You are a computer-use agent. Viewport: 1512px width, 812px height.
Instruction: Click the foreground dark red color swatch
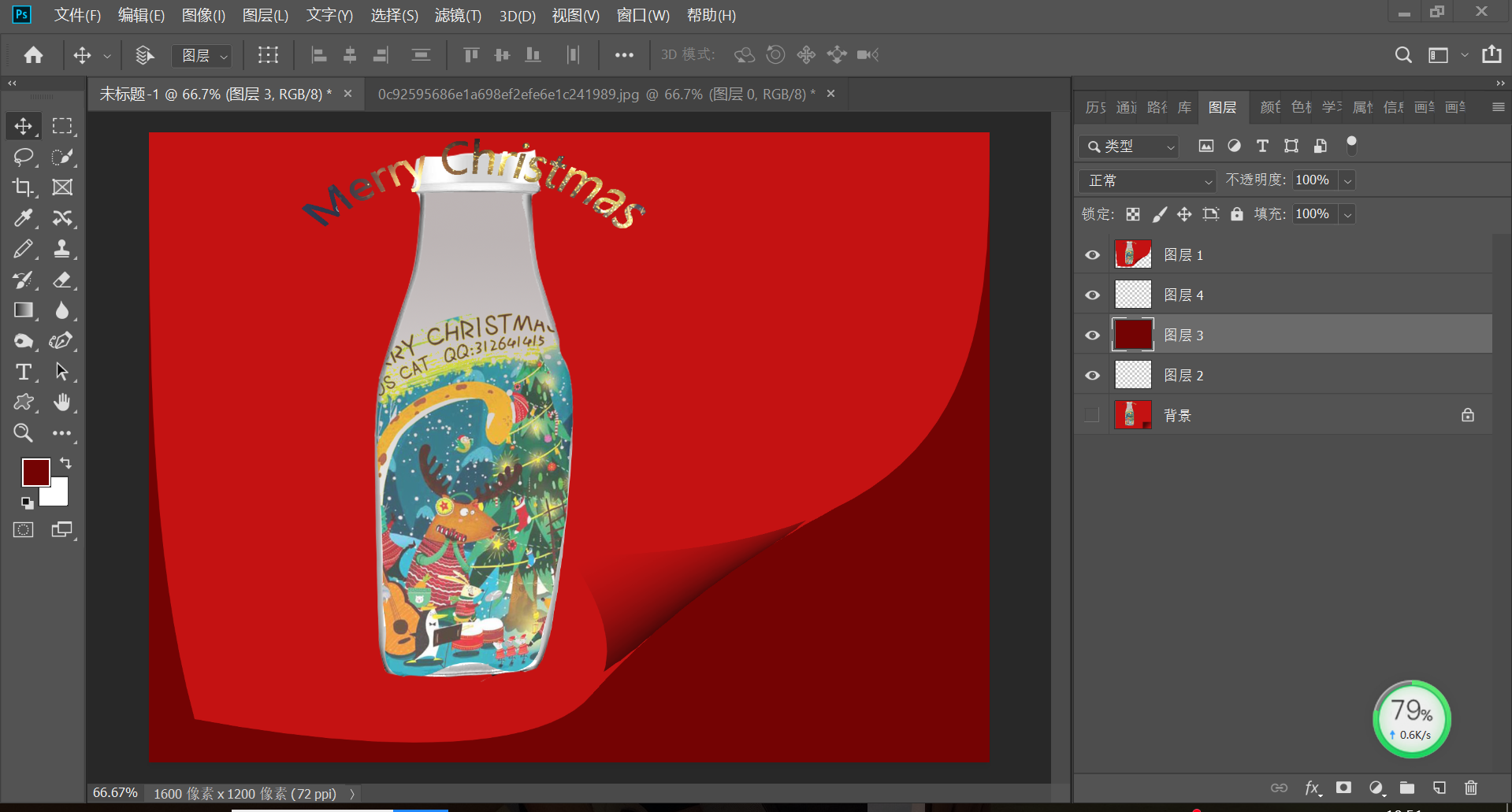point(35,473)
